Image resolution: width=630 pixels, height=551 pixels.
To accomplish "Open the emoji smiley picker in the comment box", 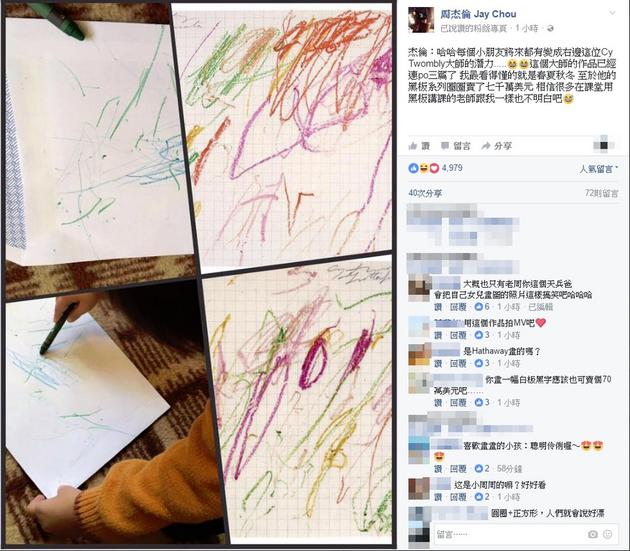I will 608,534.
